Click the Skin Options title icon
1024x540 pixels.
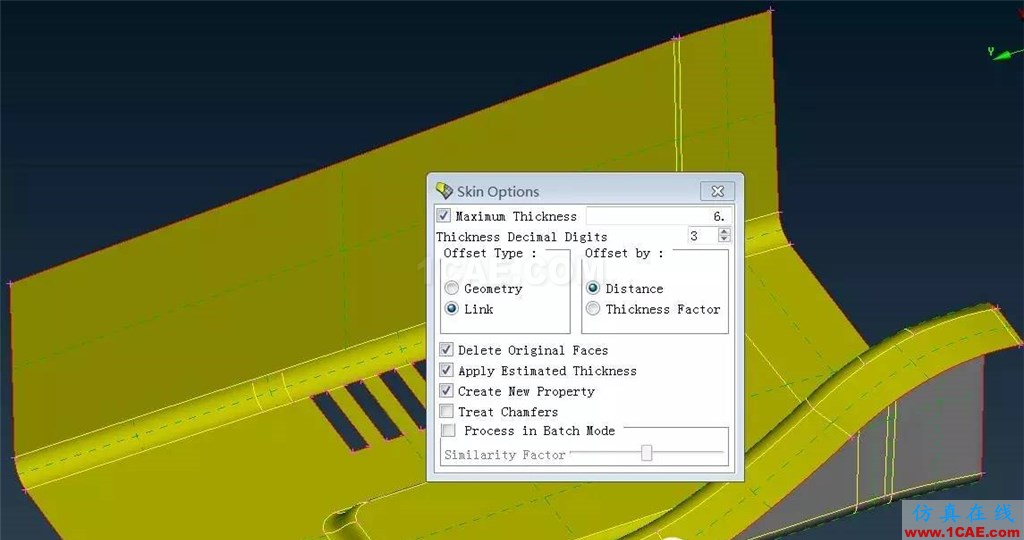[x=444, y=191]
